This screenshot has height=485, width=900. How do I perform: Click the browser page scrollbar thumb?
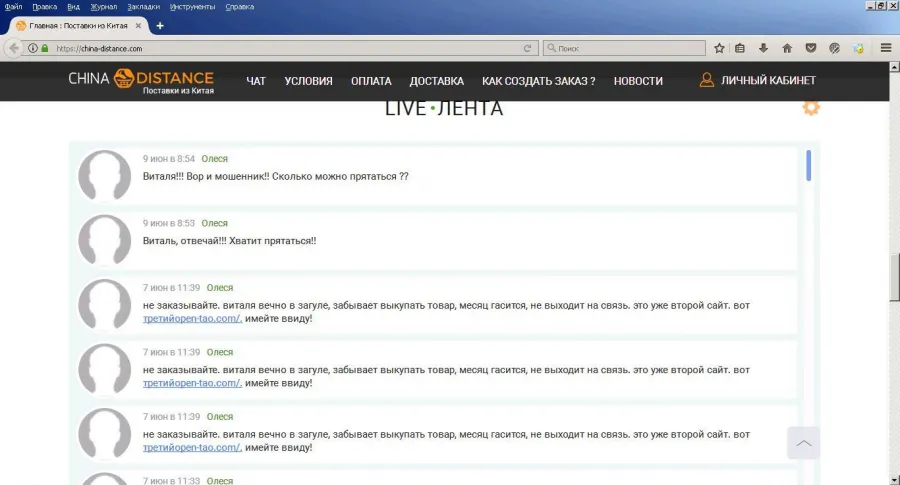894,277
